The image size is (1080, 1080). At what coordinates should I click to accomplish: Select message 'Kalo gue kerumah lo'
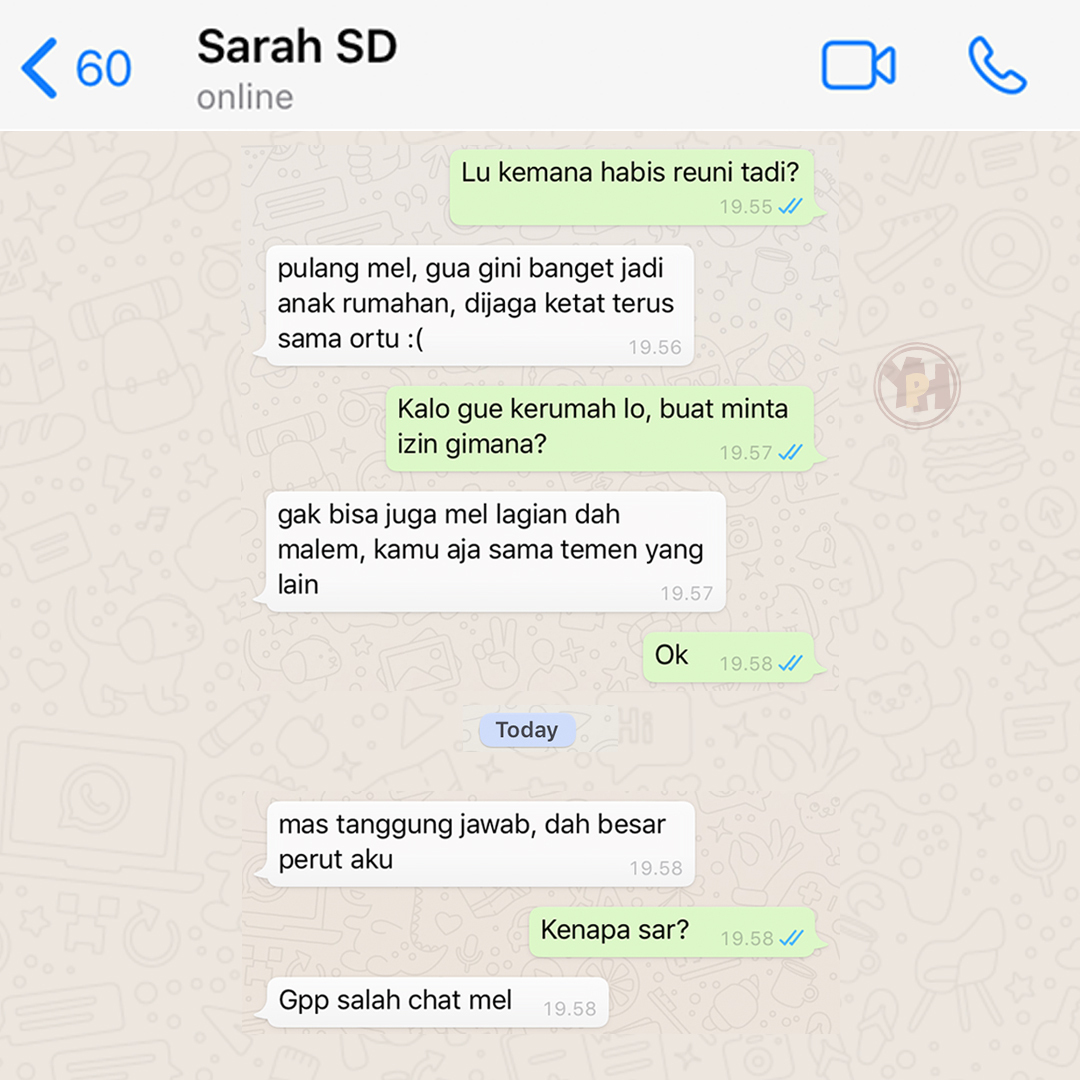599,429
